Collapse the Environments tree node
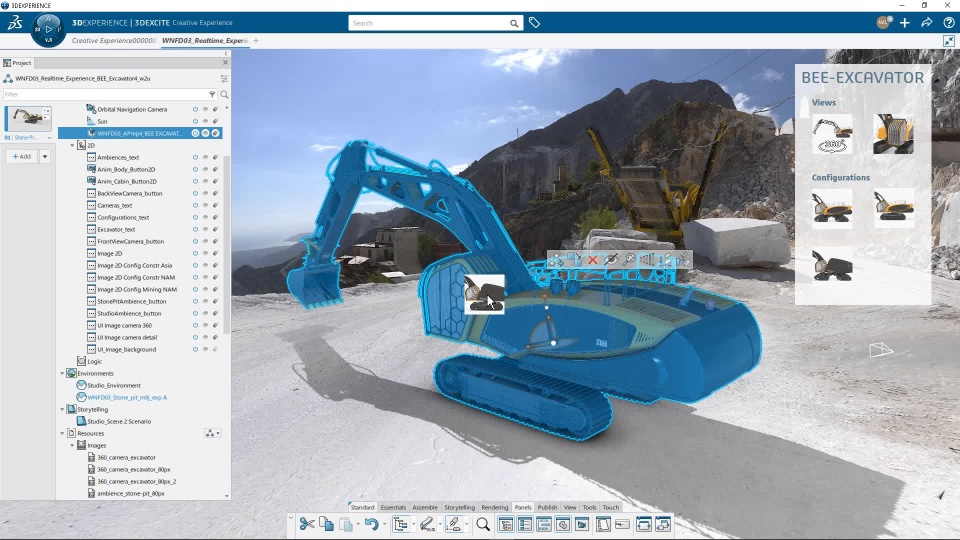Screen dimensions: 960x540 tap(62, 373)
